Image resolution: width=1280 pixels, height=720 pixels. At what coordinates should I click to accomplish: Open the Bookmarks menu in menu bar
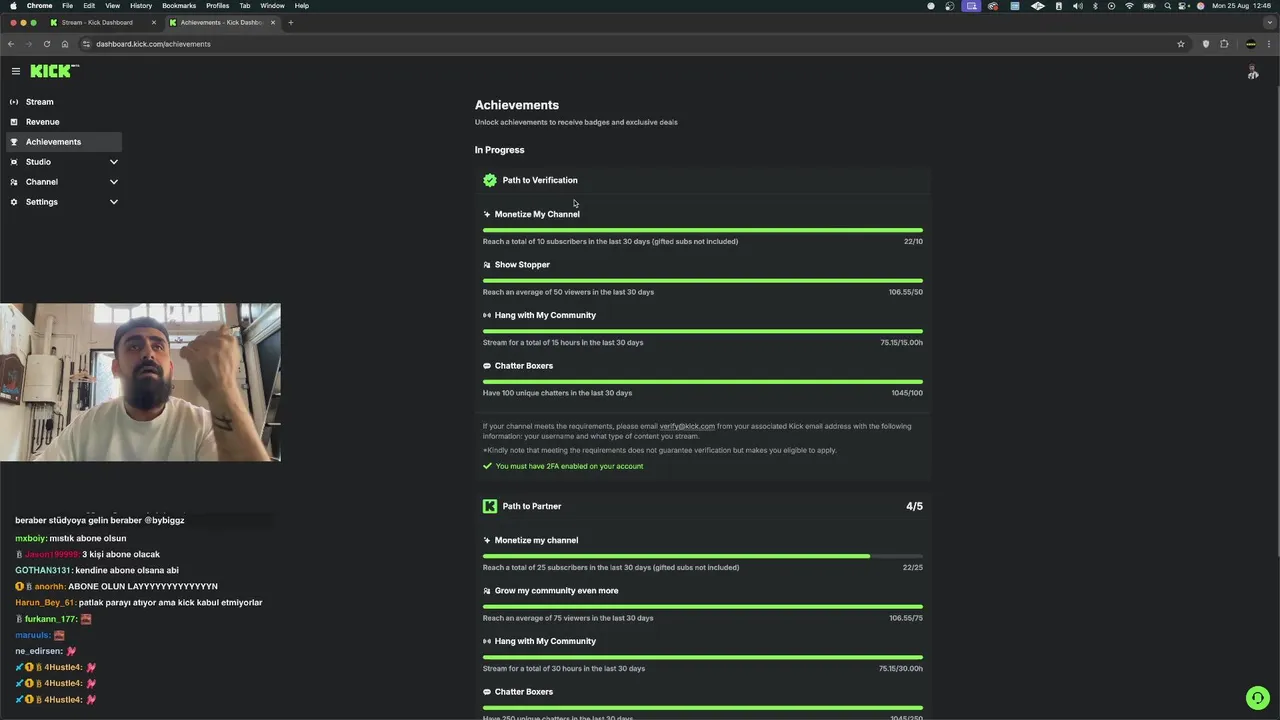click(179, 6)
